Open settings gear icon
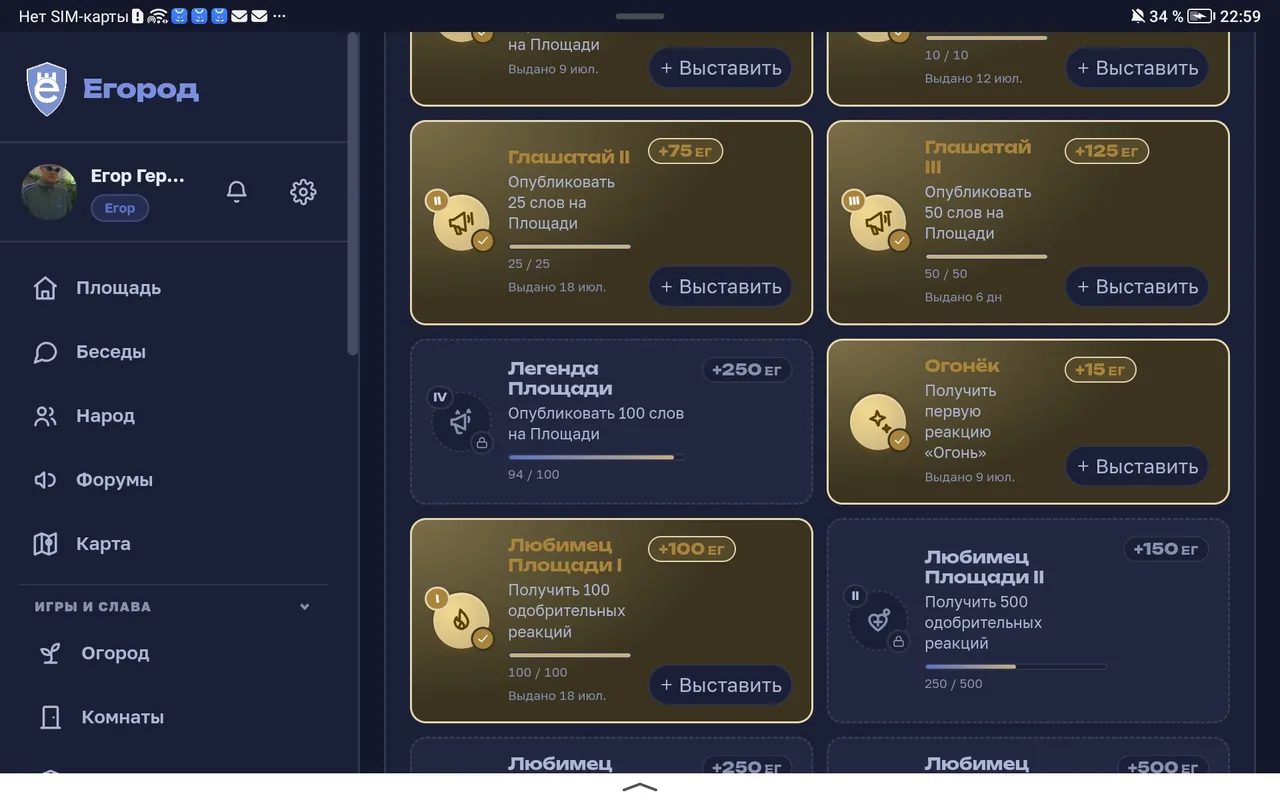This screenshot has width=1280, height=800. tap(303, 191)
